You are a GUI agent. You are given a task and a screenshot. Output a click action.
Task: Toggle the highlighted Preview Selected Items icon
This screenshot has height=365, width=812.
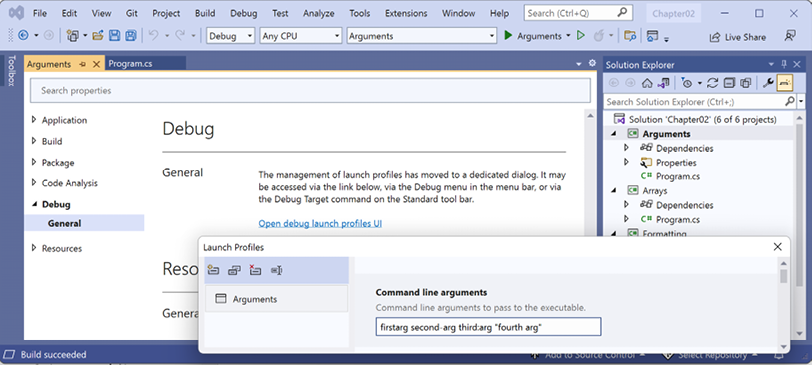click(x=785, y=83)
